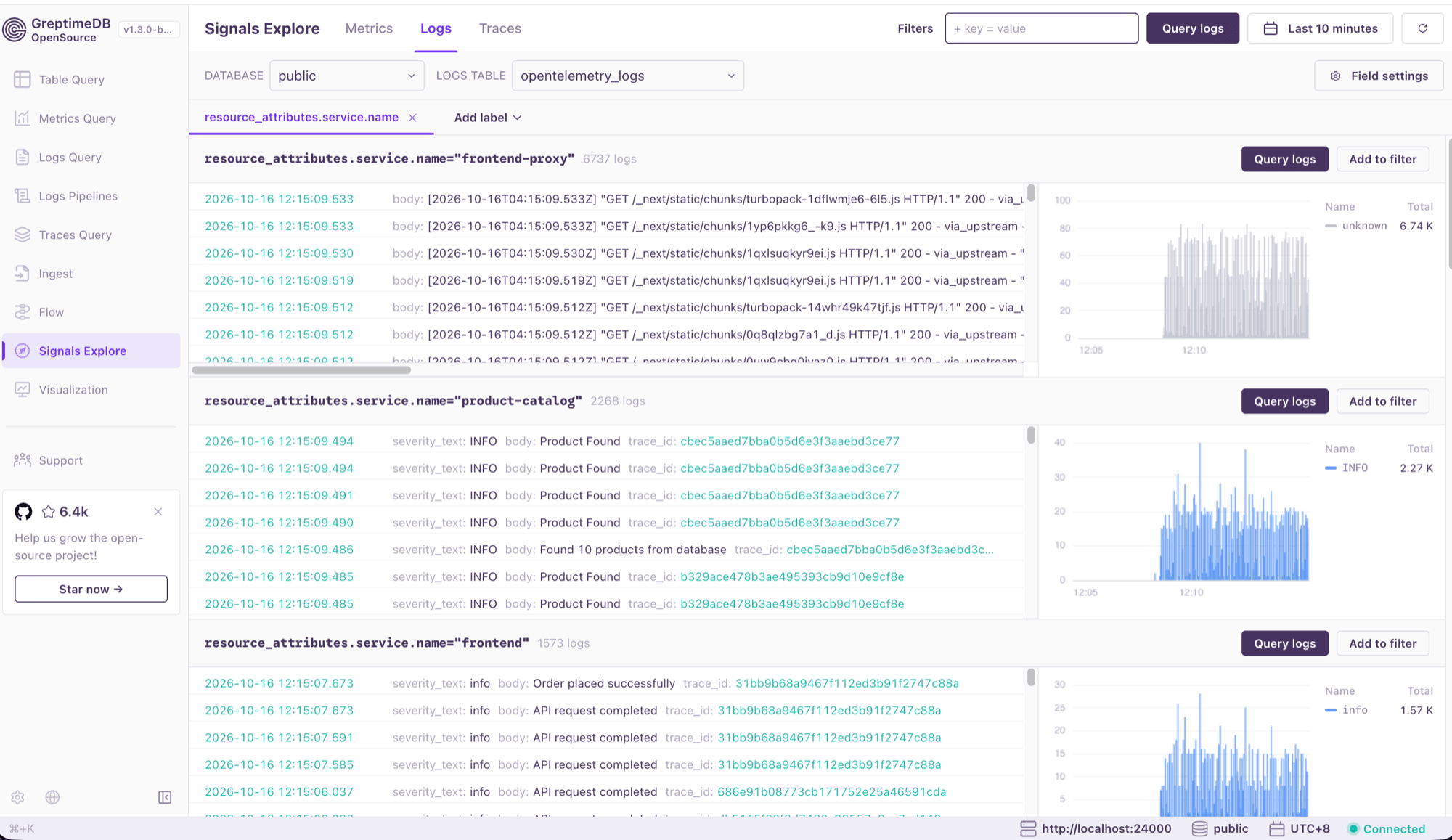Switch to the Metrics tab

[369, 28]
